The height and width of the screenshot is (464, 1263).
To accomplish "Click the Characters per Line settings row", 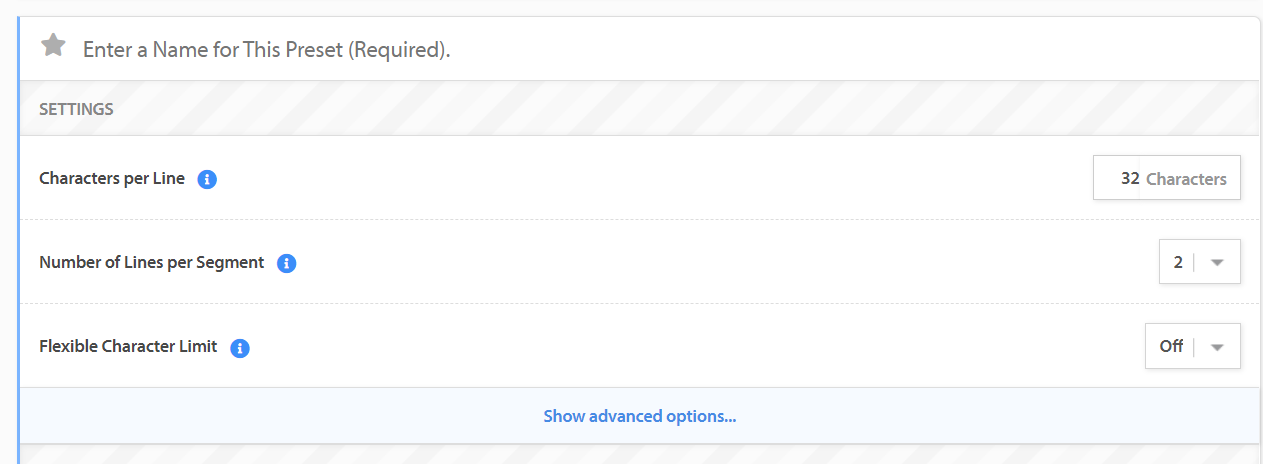I will [x=640, y=178].
